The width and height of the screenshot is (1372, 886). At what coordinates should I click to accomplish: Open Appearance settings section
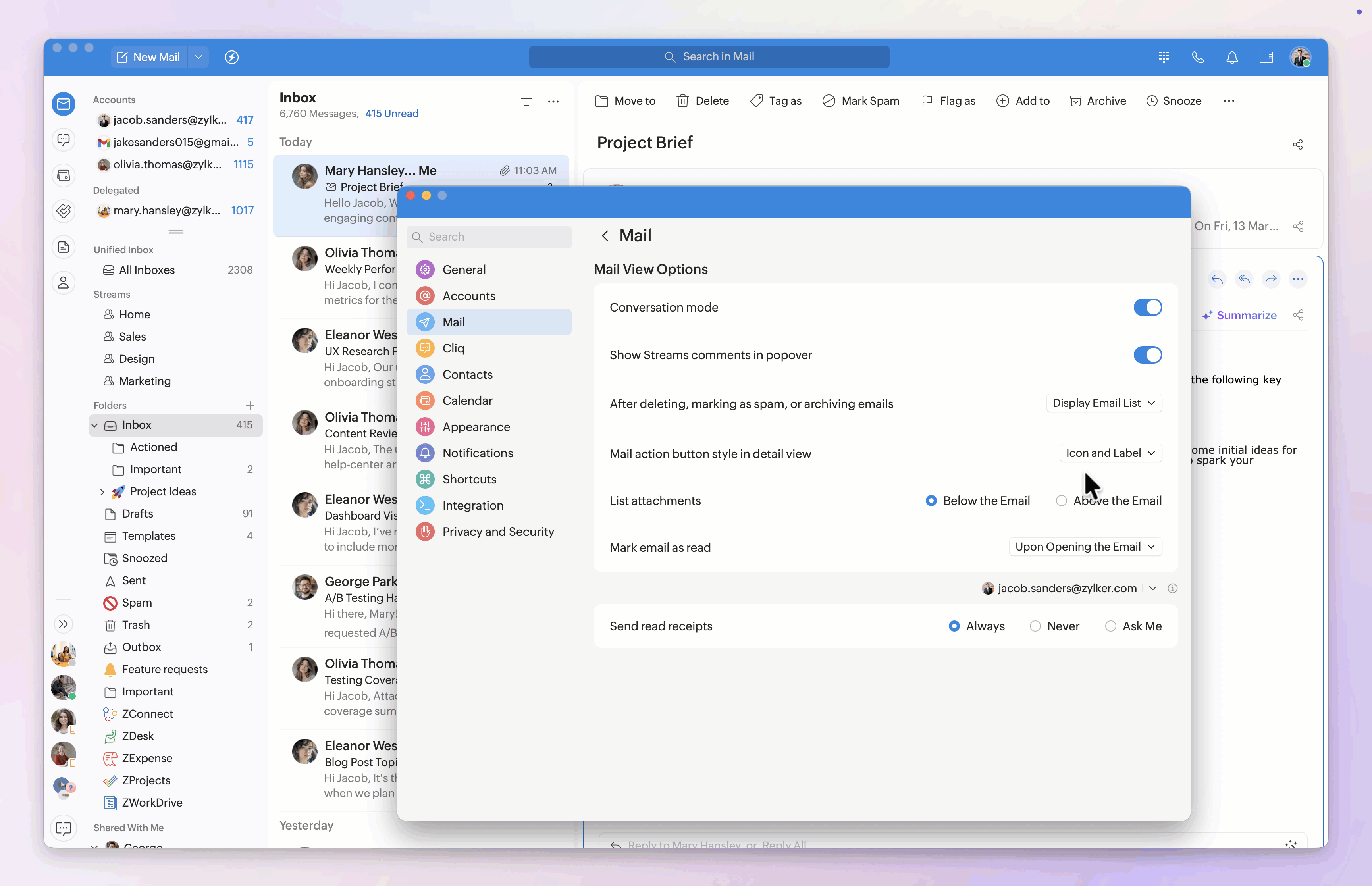(x=476, y=427)
